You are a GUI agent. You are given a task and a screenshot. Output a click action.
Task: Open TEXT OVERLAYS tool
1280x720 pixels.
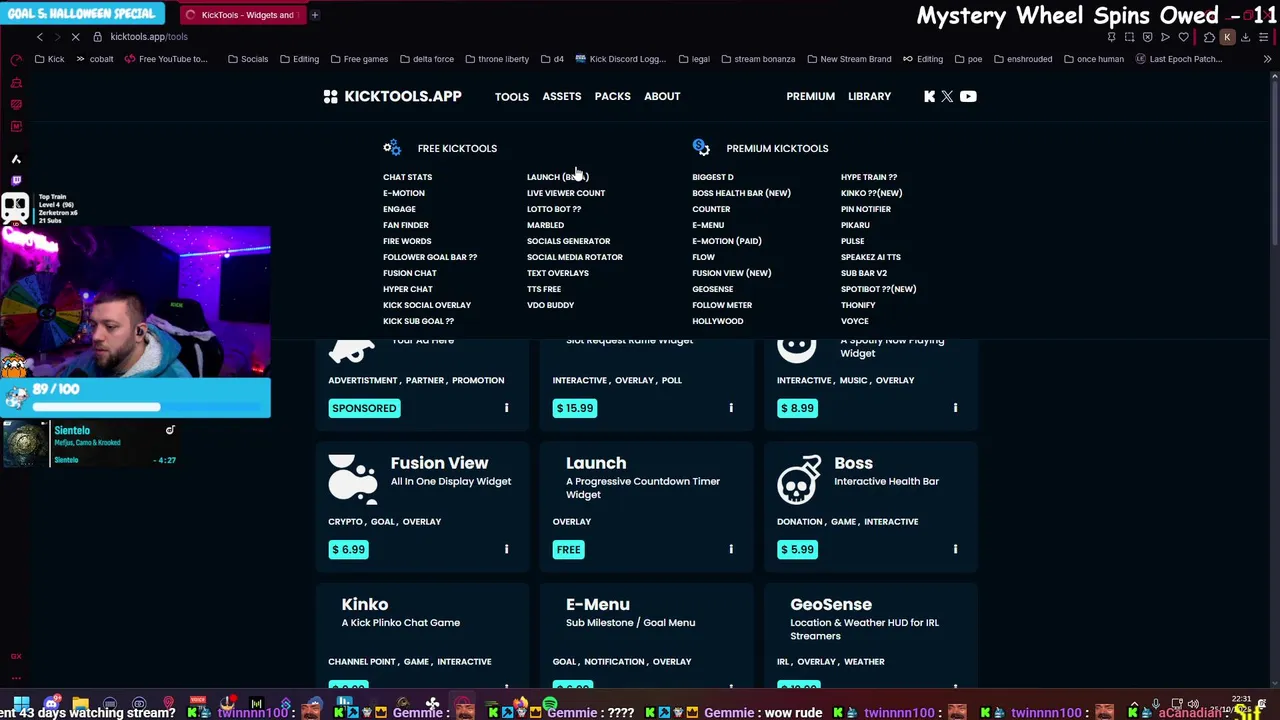pyautogui.click(x=558, y=273)
